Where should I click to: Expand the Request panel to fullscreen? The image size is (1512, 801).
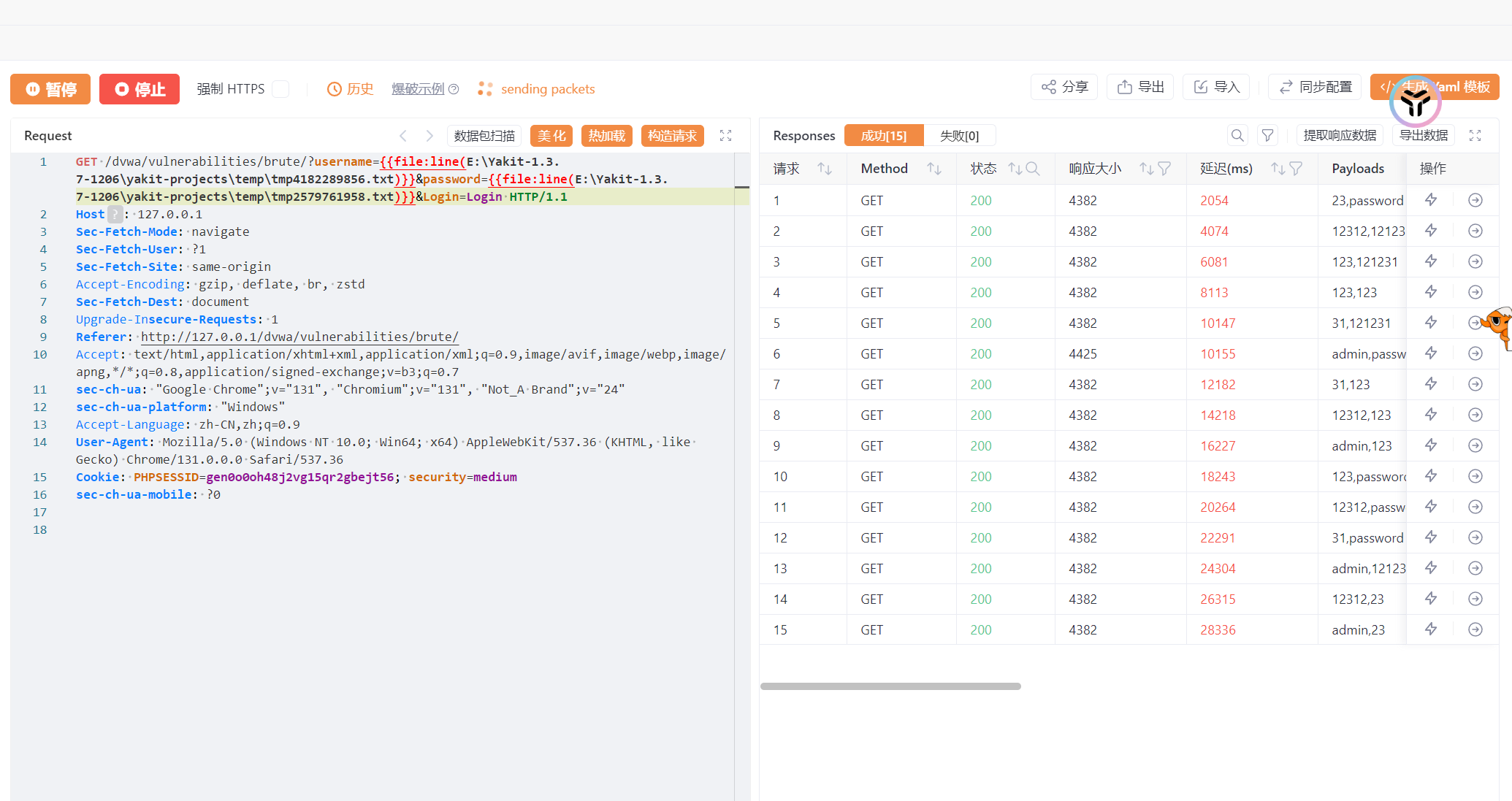coord(725,135)
